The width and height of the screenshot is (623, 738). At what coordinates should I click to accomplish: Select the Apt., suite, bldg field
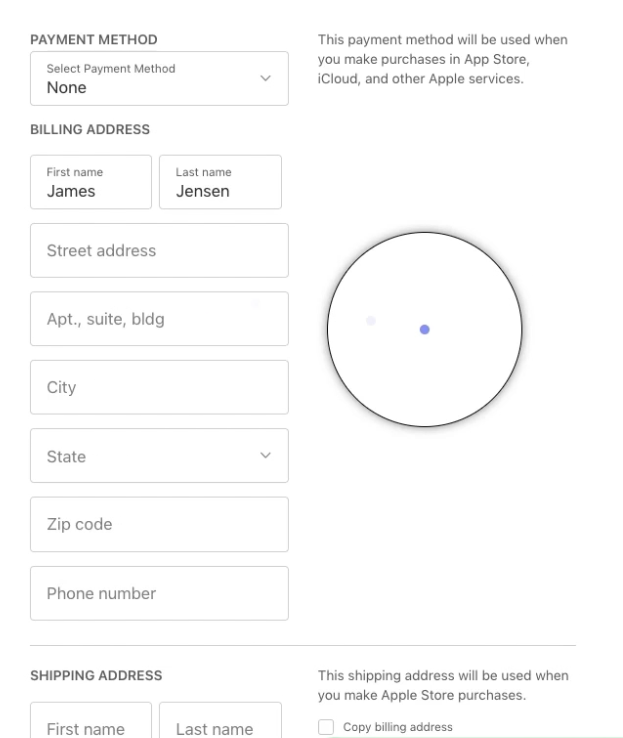coord(159,319)
